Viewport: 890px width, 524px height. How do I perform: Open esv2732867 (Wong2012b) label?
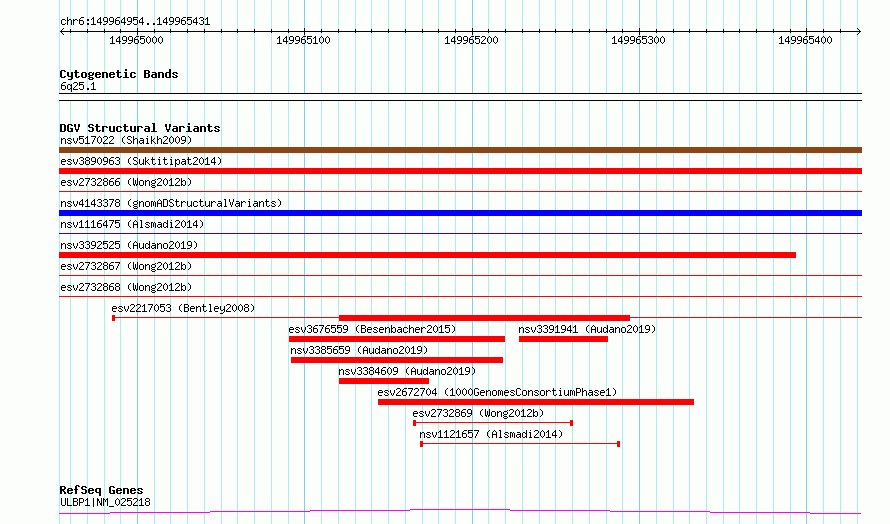(126, 266)
